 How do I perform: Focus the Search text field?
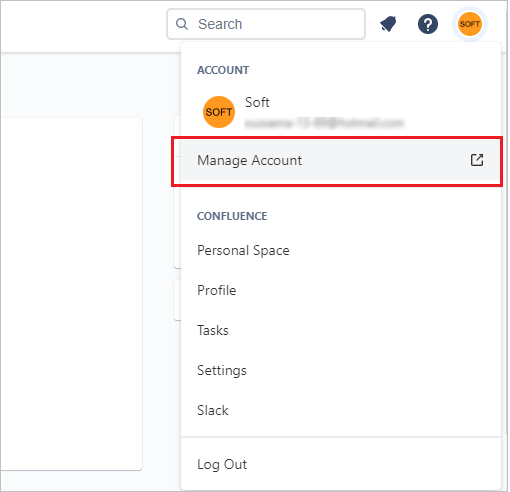(266, 24)
